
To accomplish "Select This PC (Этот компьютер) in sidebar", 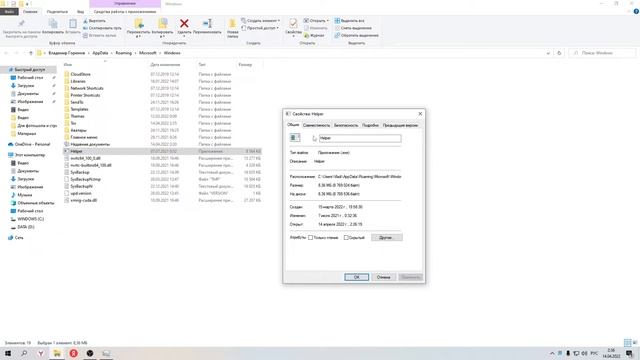I will click(29, 155).
